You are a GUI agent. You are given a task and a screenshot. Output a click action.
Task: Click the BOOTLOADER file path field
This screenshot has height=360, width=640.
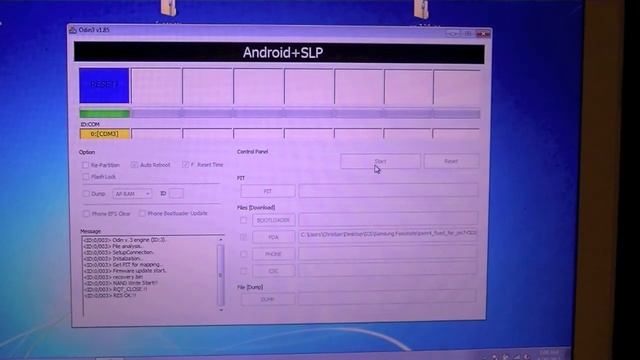pyautogui.click(x=388, y=219)
